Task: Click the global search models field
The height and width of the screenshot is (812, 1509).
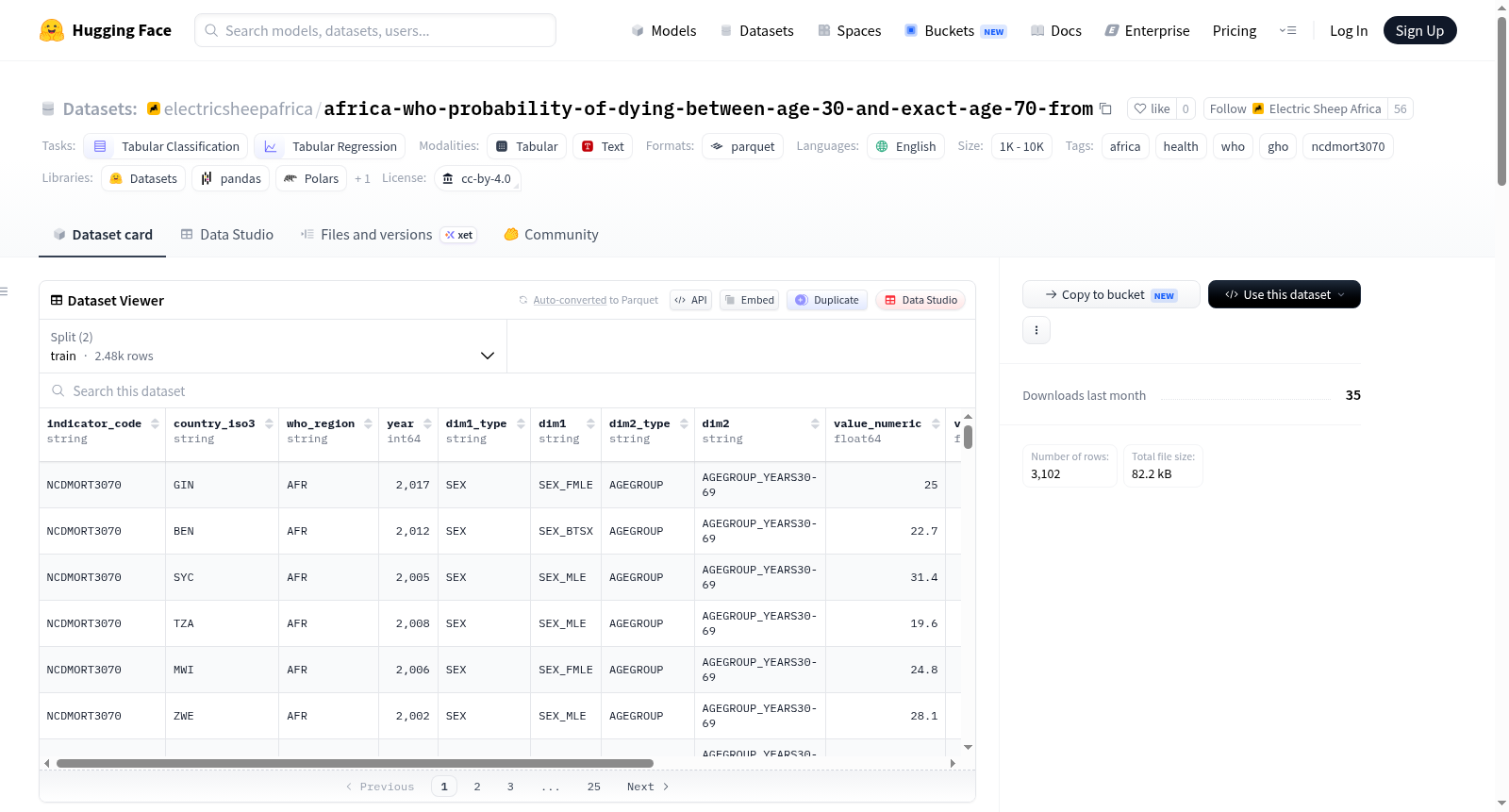Action: pos(375,30)
